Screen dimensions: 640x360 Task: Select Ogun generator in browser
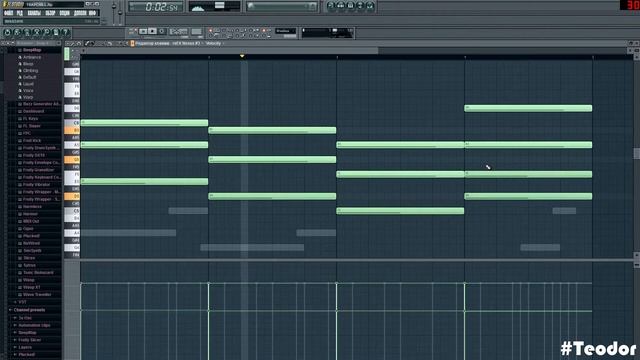(28, 229)
